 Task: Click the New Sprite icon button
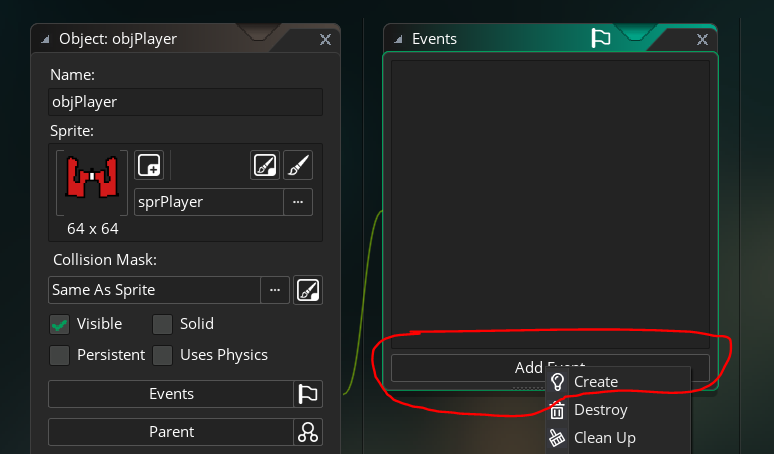point(149,165)
